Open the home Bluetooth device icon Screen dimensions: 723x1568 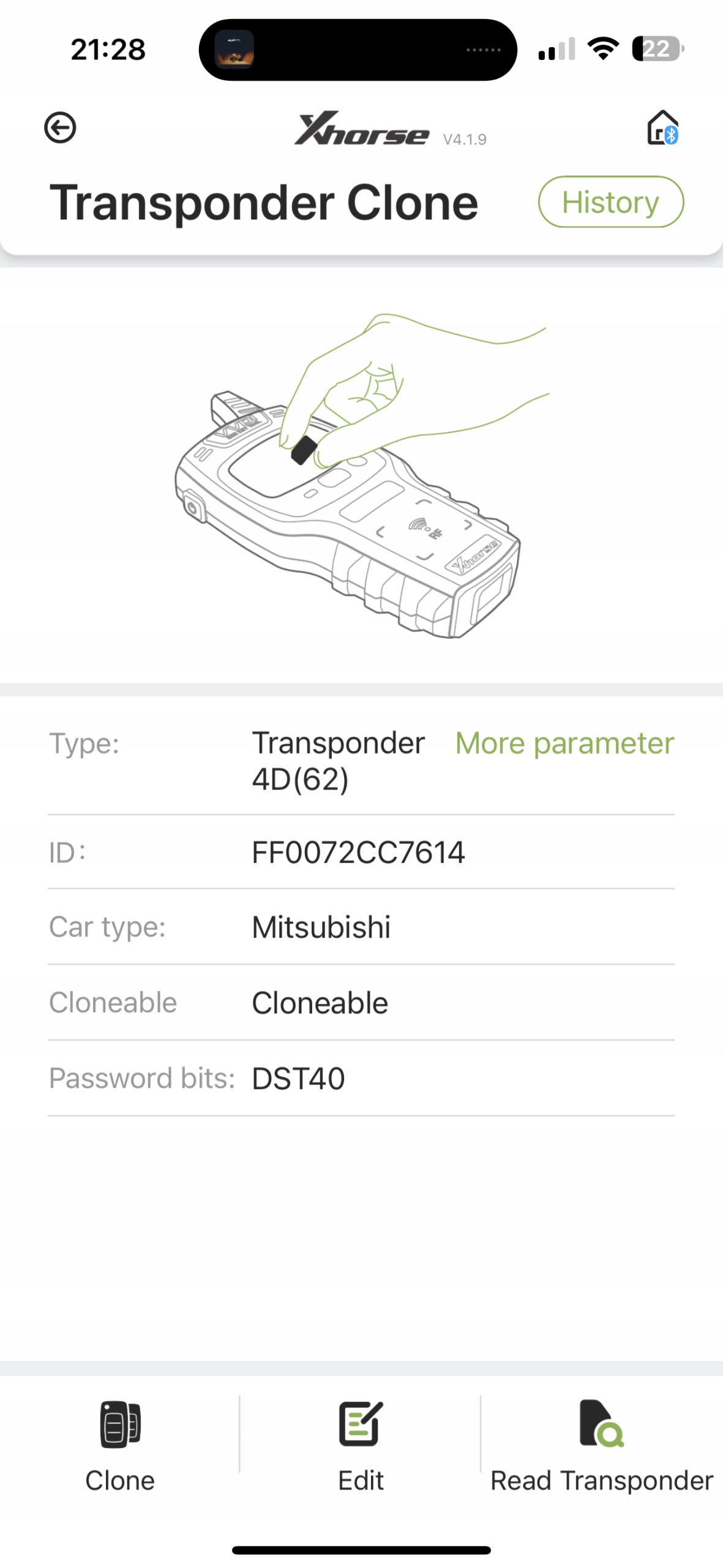(662, 127)
